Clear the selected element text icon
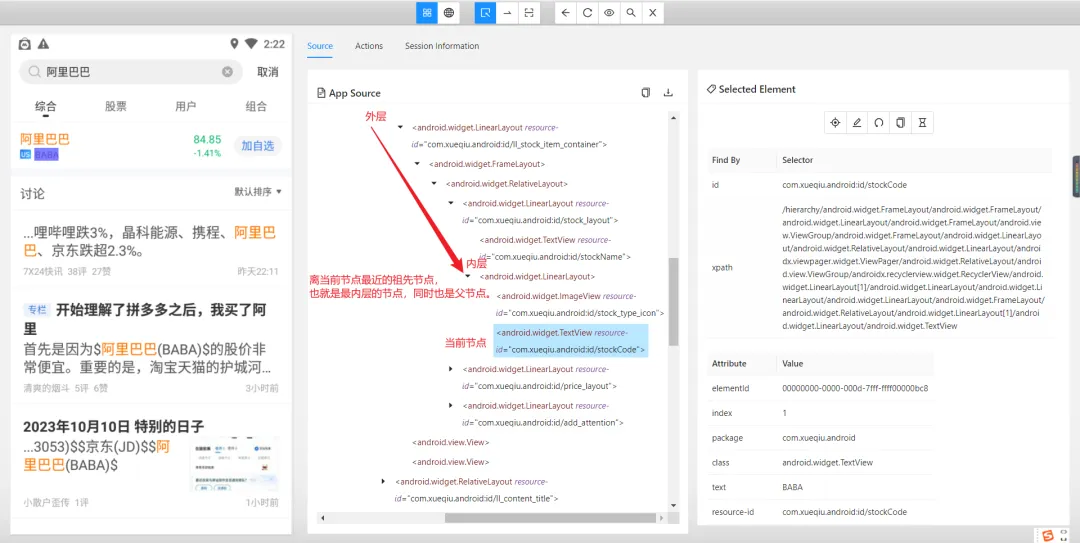The width and height of the screenshot is (1080, 543). [879, 123]
